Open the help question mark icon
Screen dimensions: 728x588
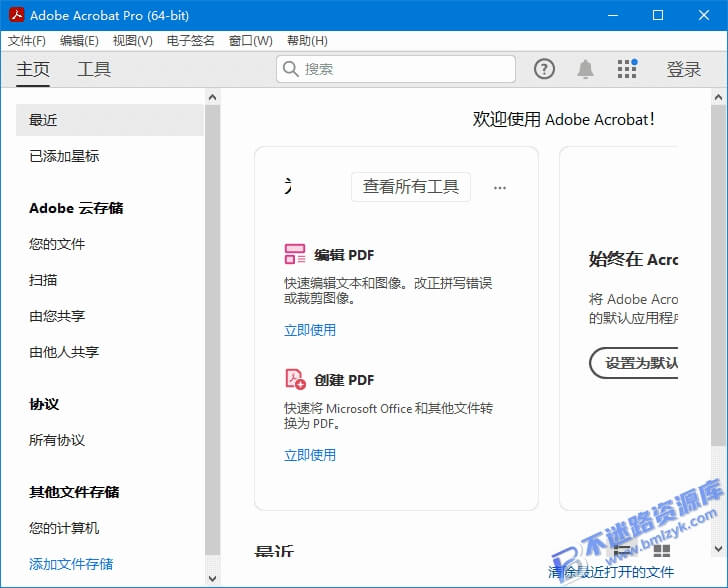544,69
